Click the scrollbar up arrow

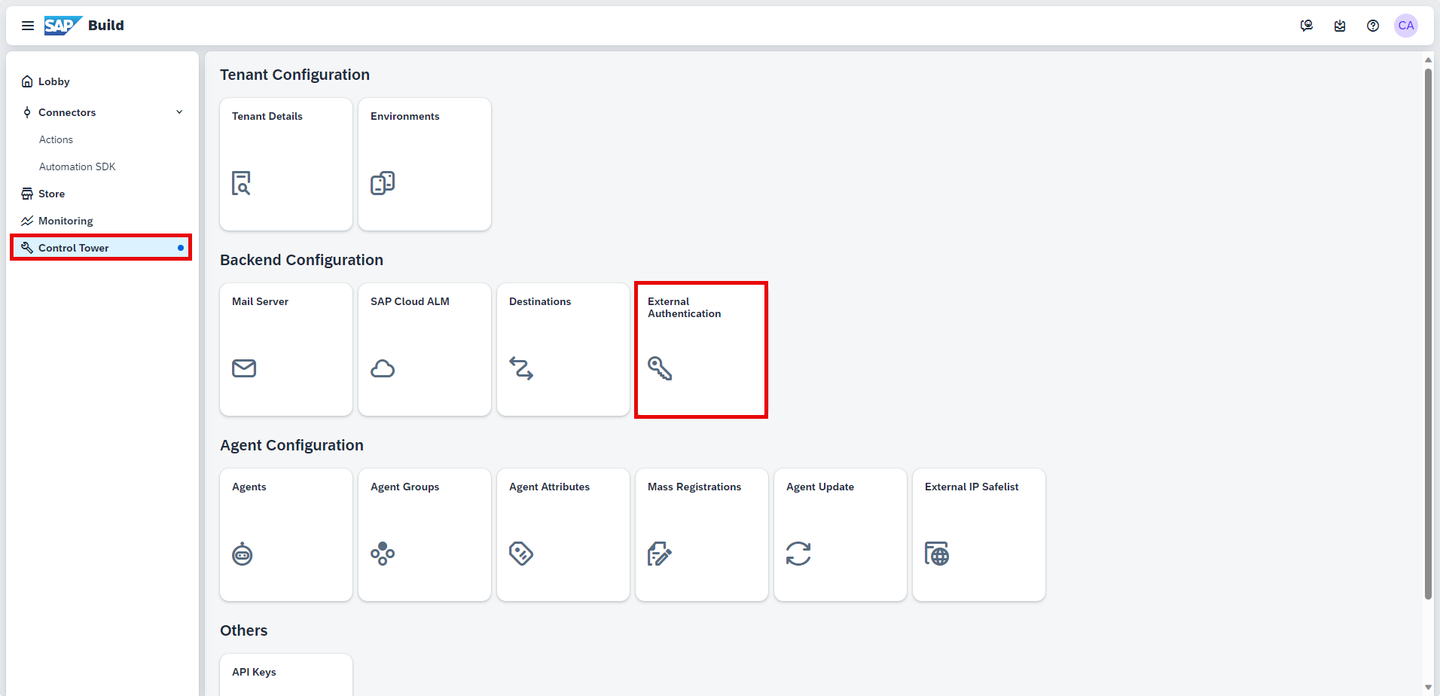click(1428, 59)
